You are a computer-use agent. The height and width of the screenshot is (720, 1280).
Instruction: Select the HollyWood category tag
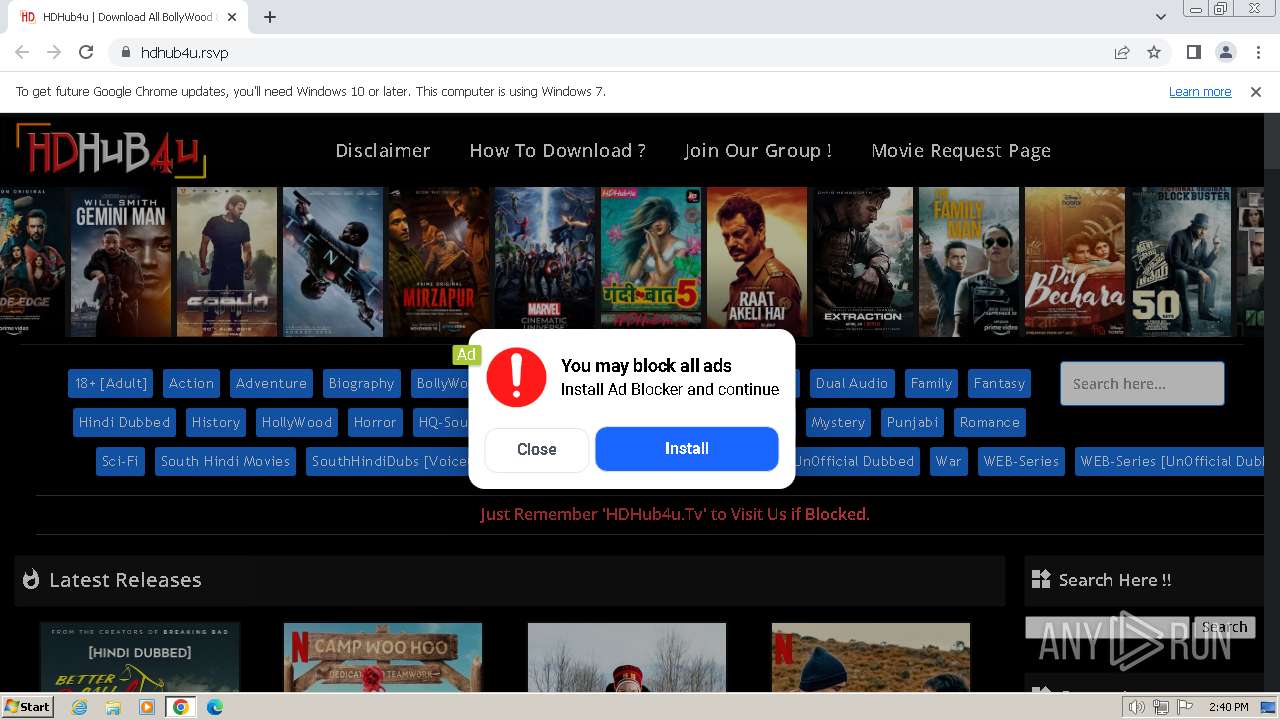coord(297,422)
